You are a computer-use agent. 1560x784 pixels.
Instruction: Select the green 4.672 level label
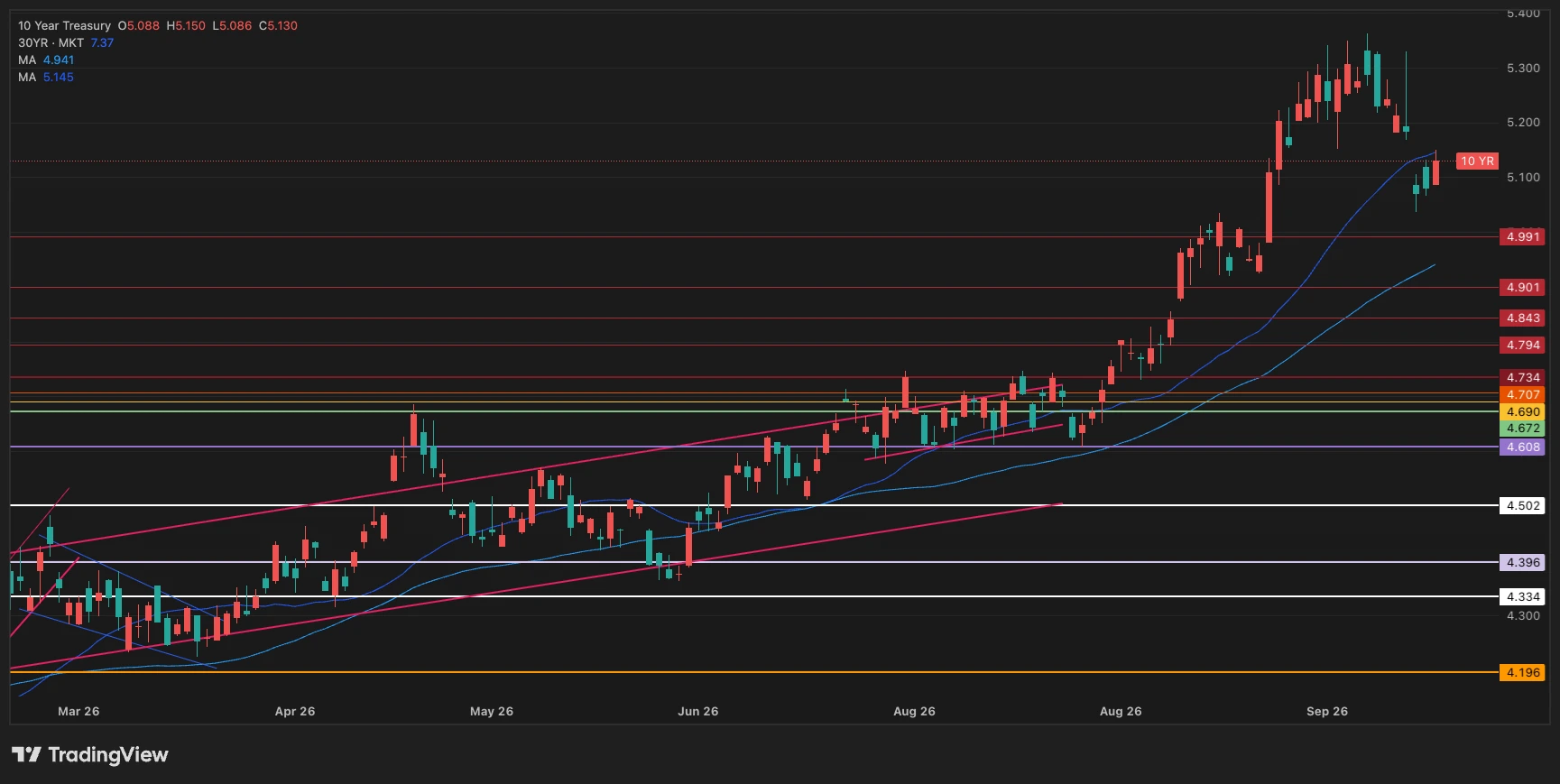click(x=1522, y=429)
